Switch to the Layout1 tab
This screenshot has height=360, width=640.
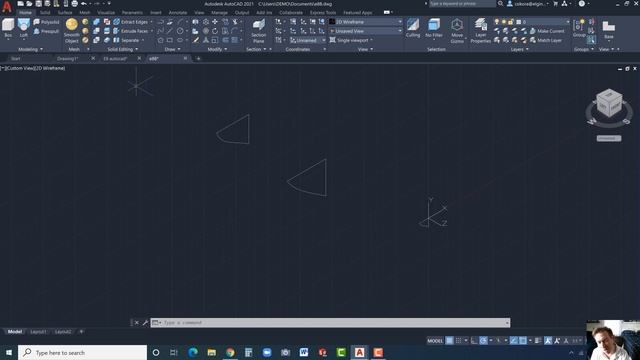point(38,332)
